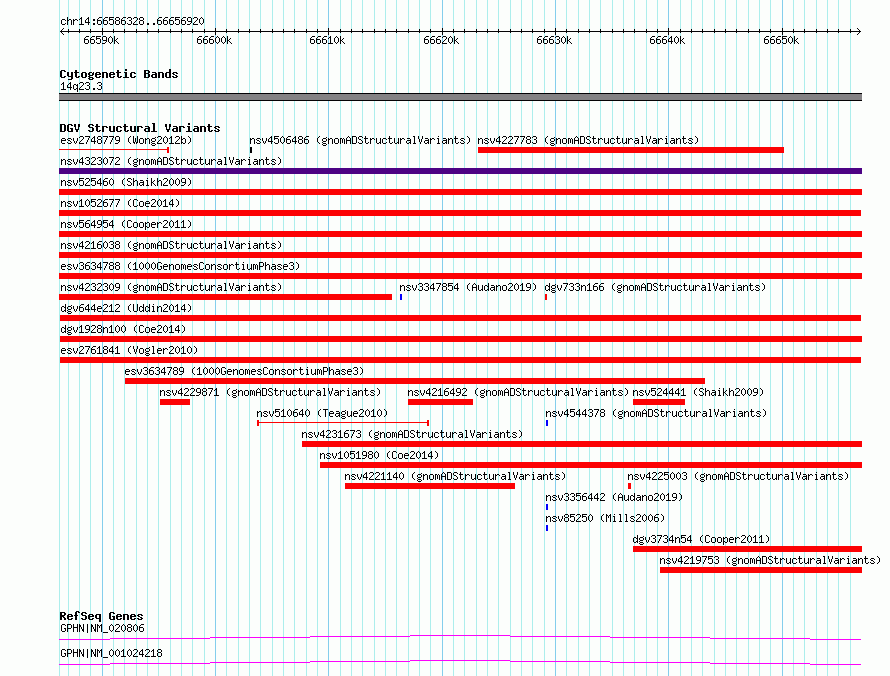Screen dimensions: 890x676
Task: Click the gray 14q23.3 cytoband bar
Action: point(460,97)
